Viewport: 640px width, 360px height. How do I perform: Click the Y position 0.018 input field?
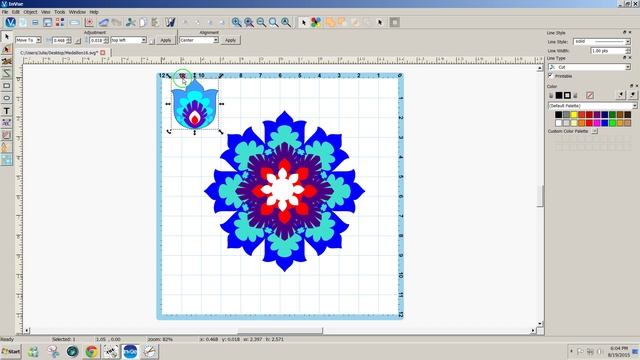pos(97,40)
